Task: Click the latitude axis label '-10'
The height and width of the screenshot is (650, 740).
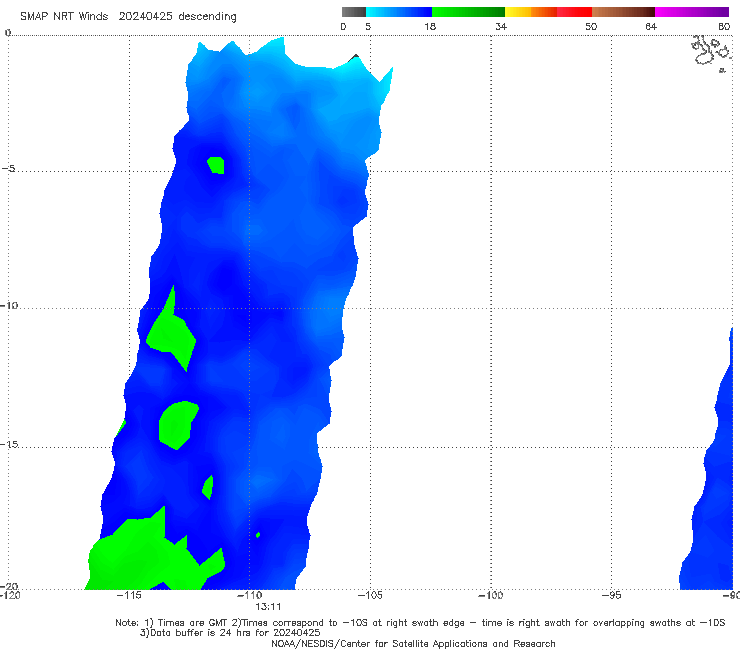Action: [9, 305]
